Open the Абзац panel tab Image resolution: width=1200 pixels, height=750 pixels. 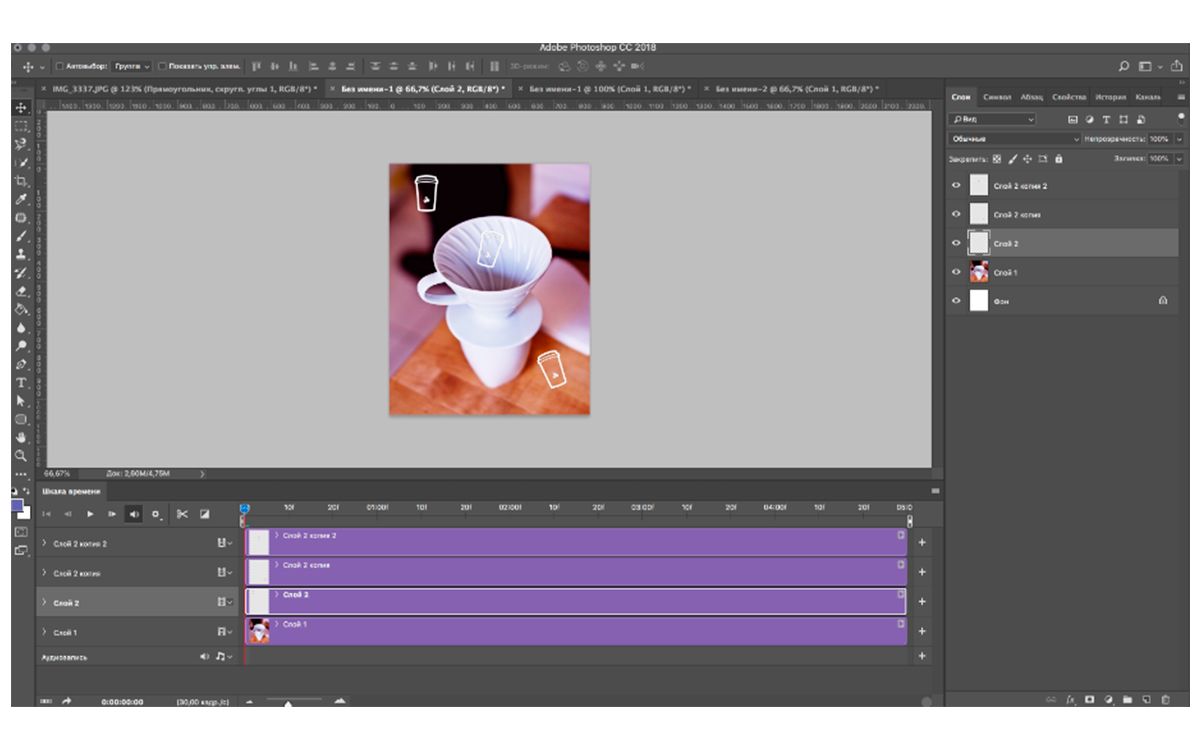[1031, 97]
